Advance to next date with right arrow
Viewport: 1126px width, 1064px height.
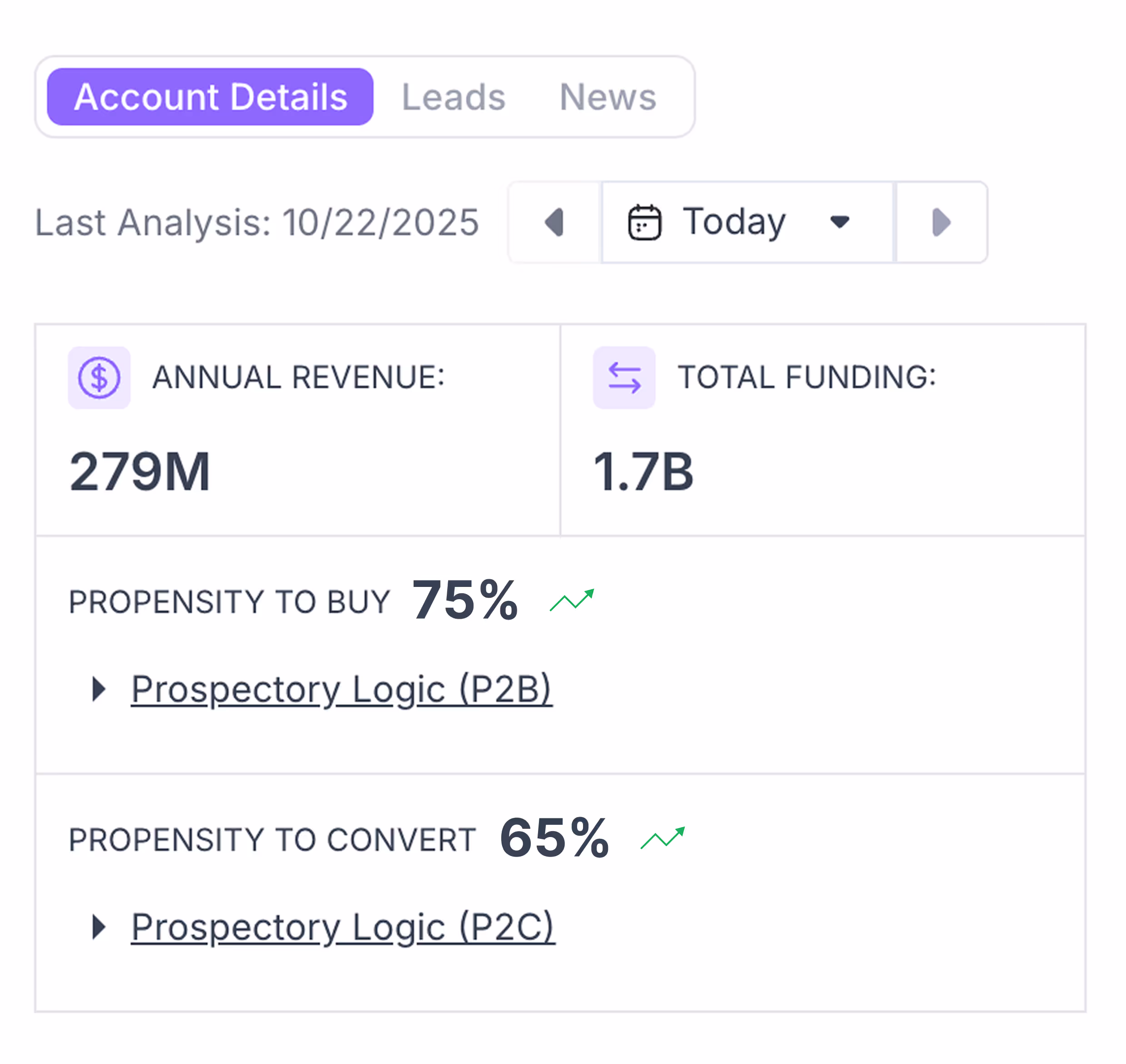[x=941, y=222]
